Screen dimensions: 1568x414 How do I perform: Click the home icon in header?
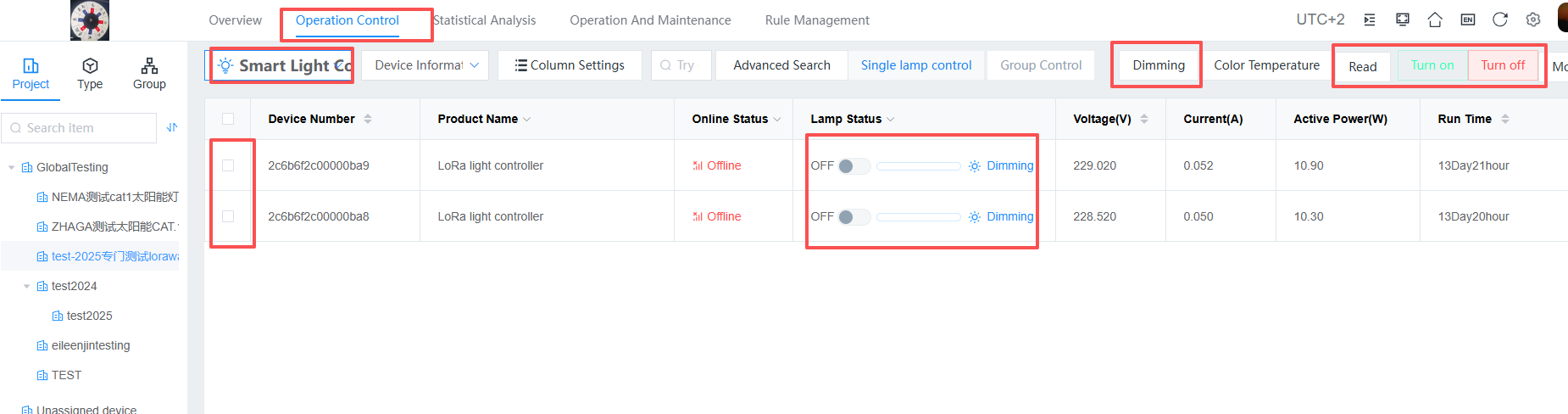coord(1435,20)
